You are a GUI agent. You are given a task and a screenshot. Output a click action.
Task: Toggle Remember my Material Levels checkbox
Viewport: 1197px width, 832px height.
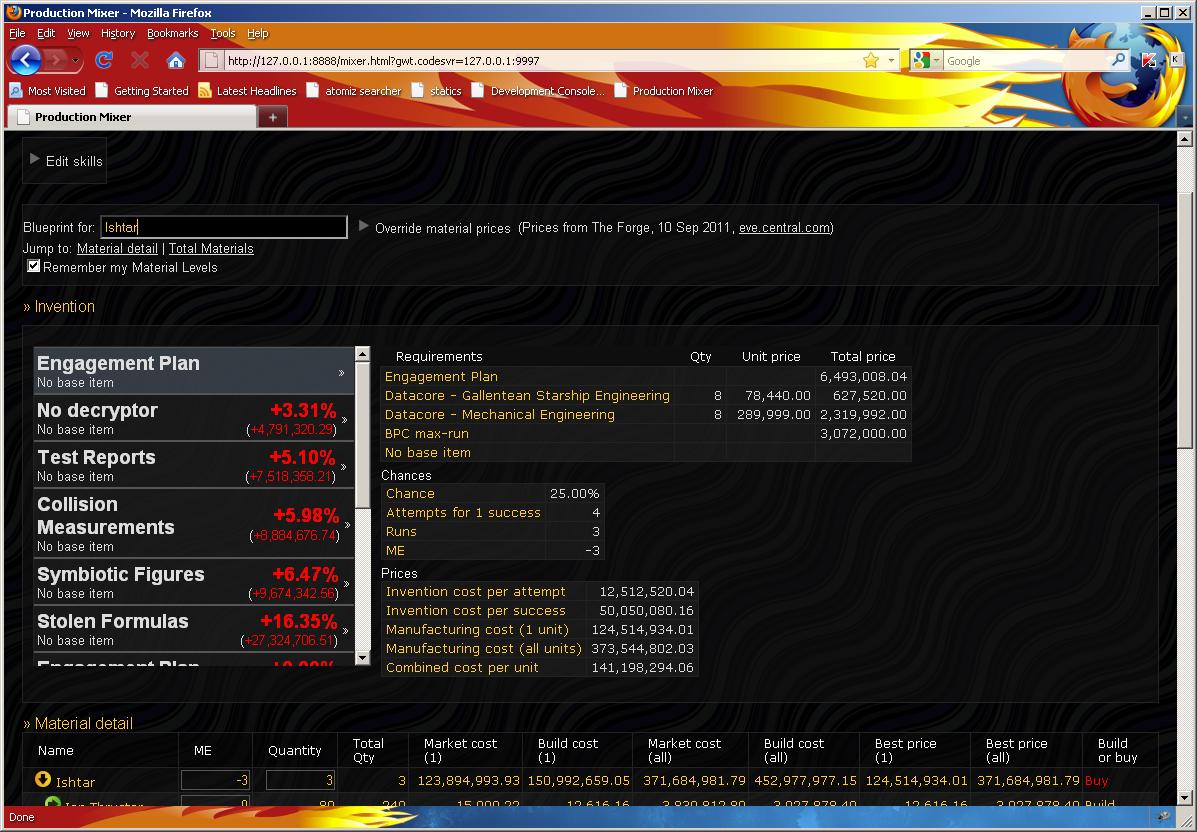point(34,266)
